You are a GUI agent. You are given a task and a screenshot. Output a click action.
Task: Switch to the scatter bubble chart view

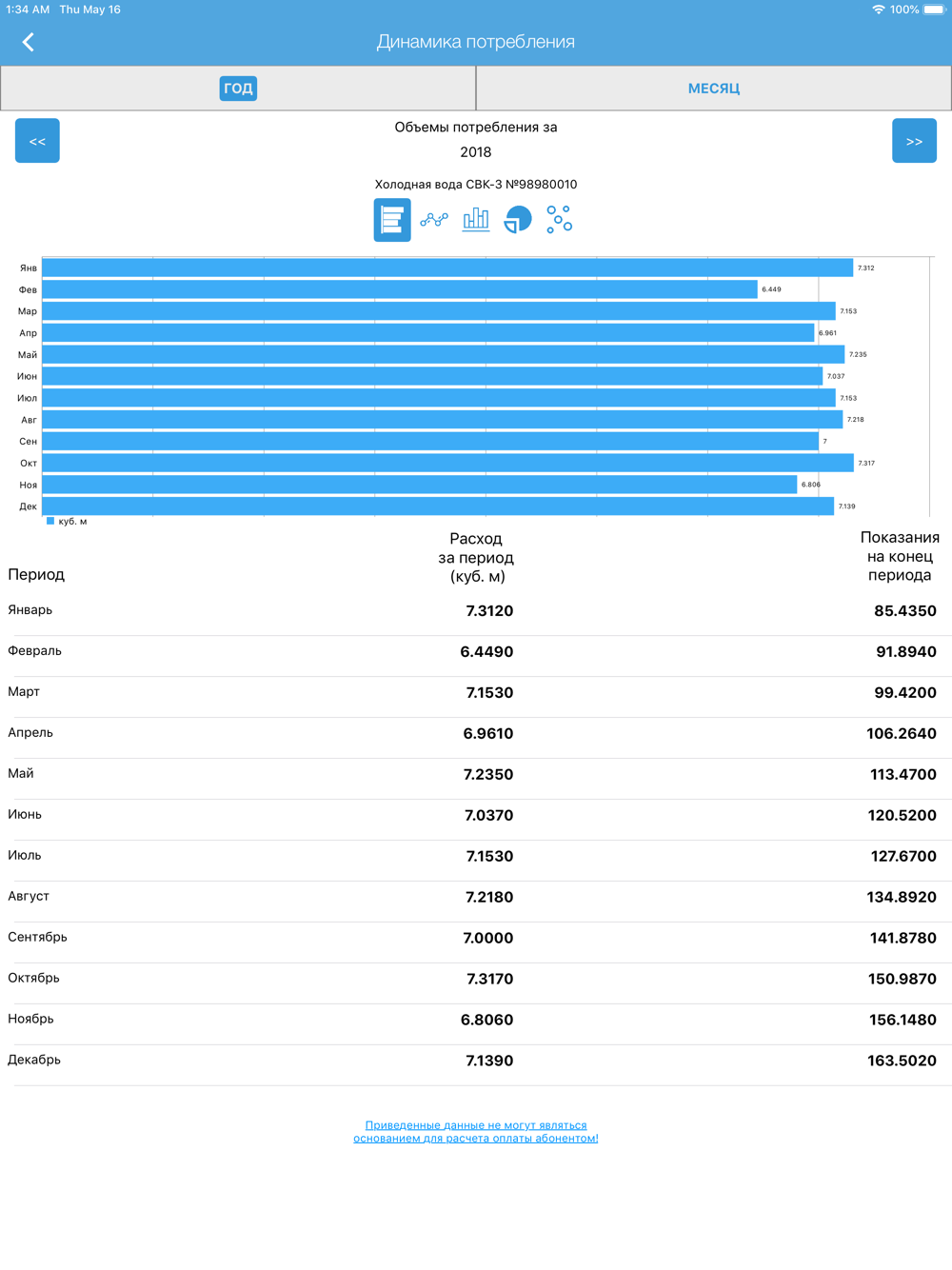point(560,220)
